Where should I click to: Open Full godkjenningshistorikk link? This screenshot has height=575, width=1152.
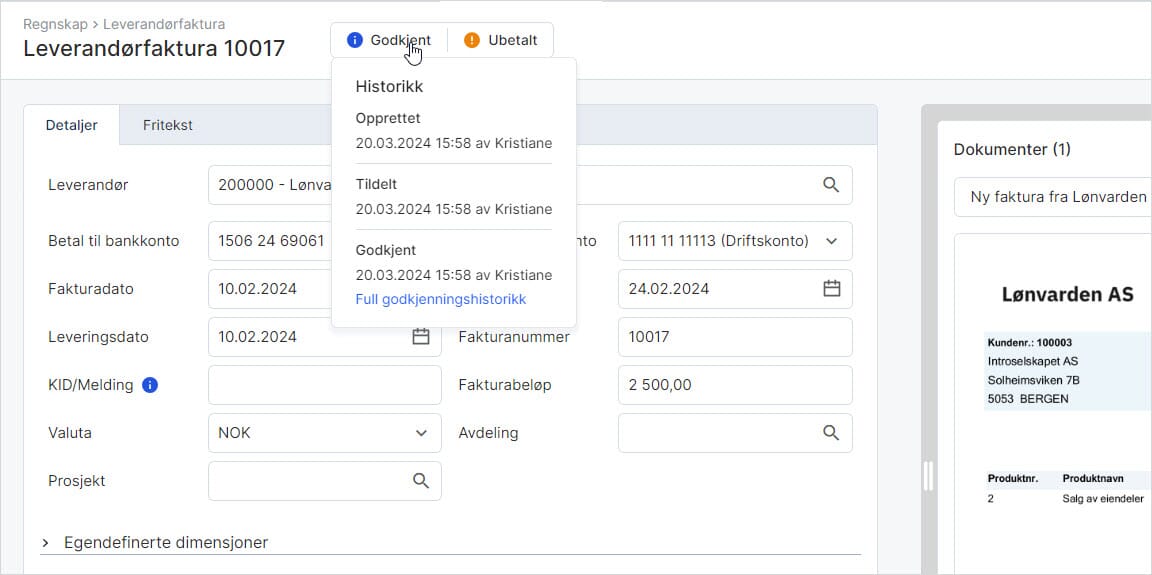[440, 299]
